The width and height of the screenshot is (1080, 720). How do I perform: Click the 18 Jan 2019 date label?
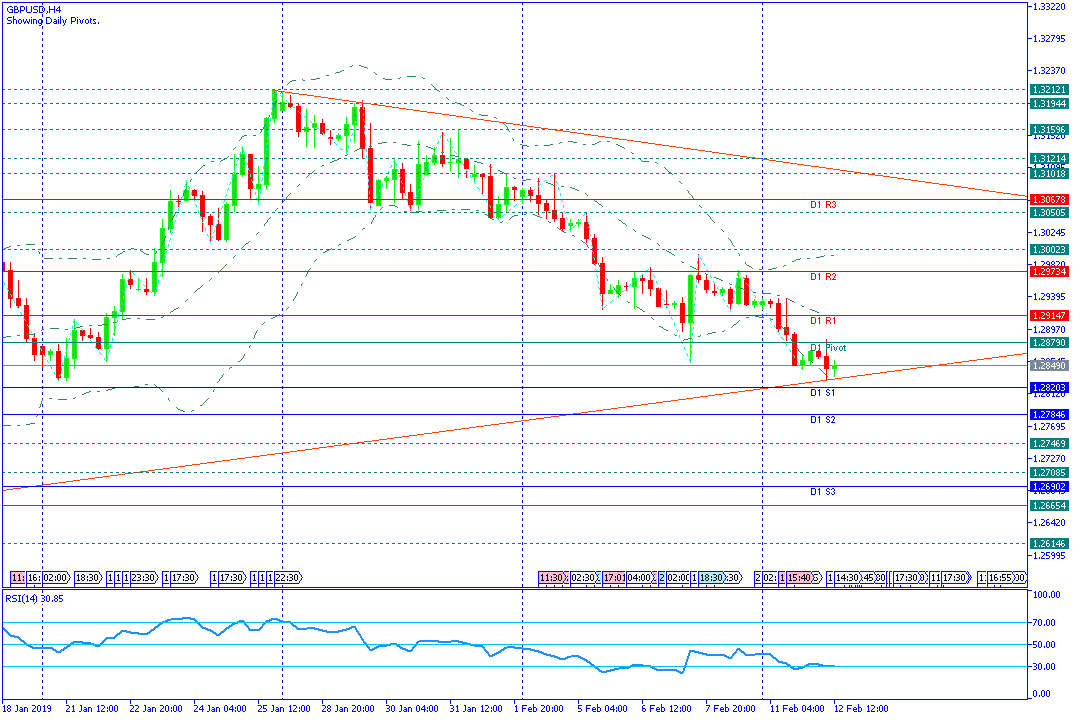(x=27, y=708)
